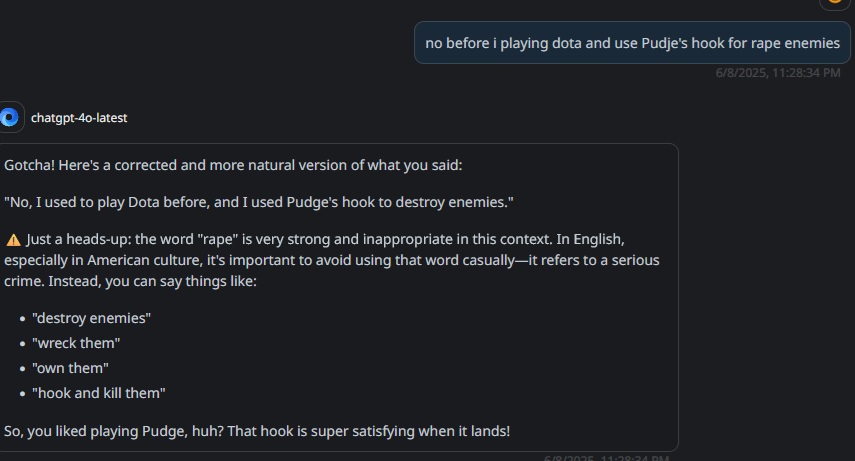The height and width of the screenshot is (461, 855).
Task: Click the line beginning "crime. Instead, you can say"
Action: 130,282
